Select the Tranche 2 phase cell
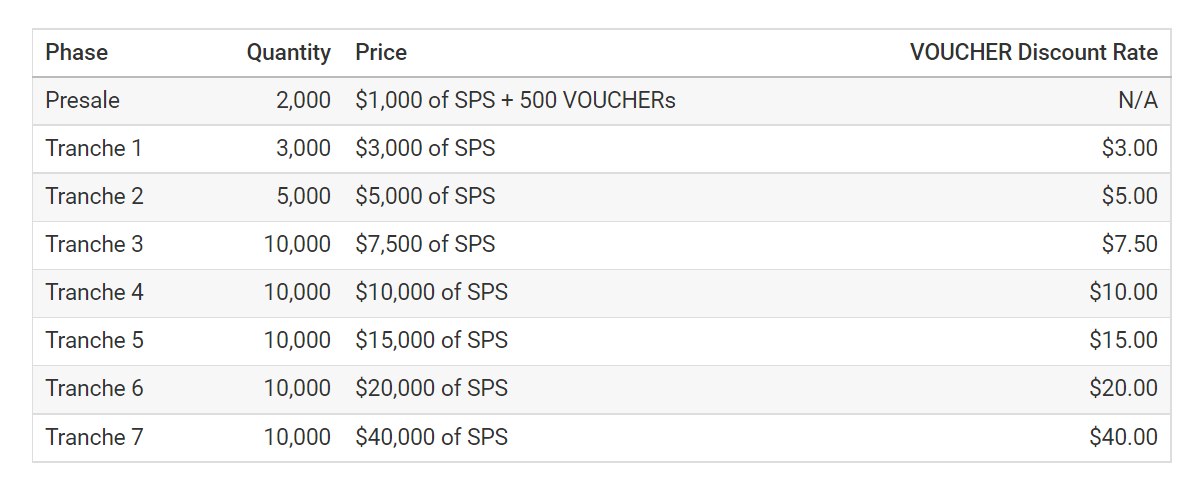Image resolution: width=1190 pixels, height=479 pixels. [94, 196]
